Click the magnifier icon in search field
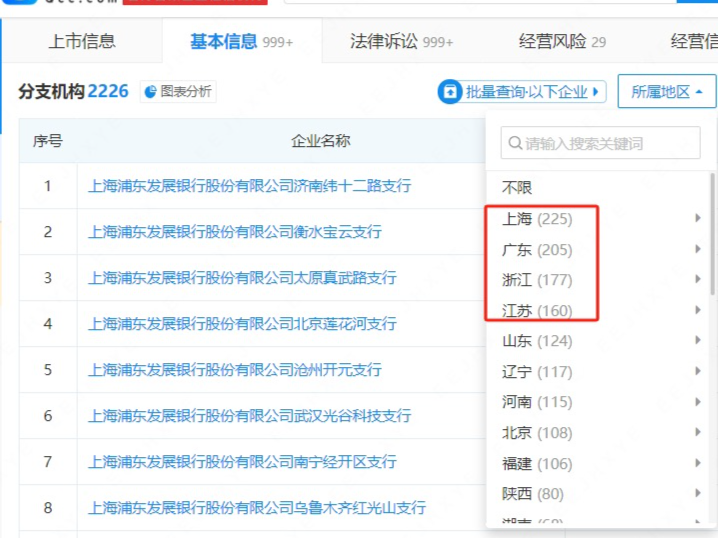 point(515,143)
